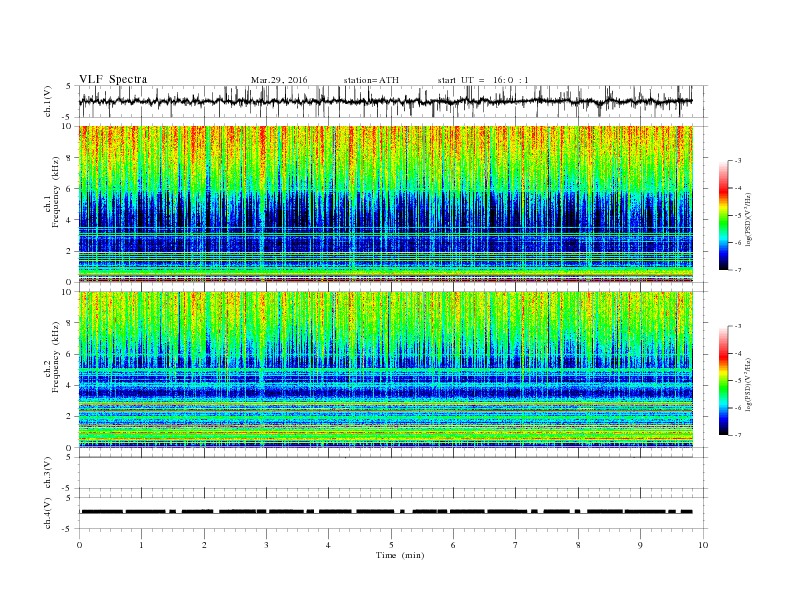This screenshot has width=792, height=612.
Task: Click the "ch.4(V)" axis label
Action: [47, 513]
